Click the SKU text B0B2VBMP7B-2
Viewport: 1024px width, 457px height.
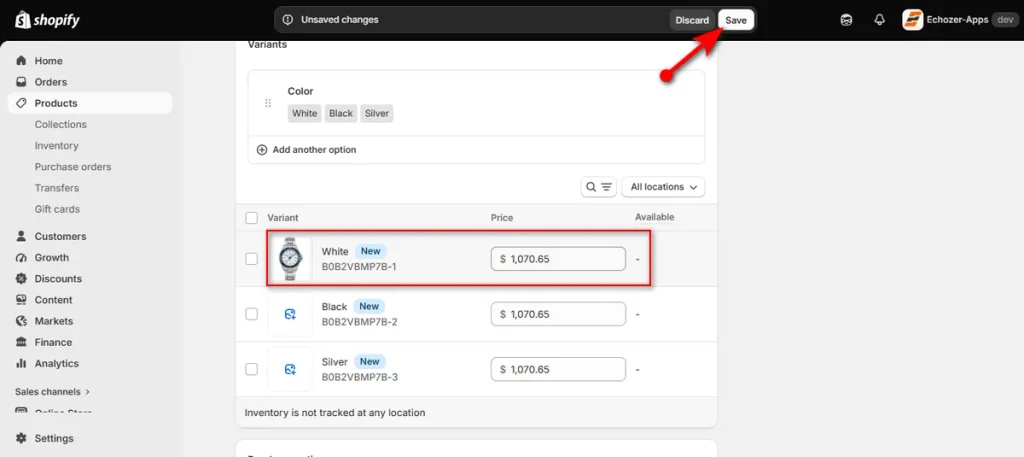click(x=359, y=322)
